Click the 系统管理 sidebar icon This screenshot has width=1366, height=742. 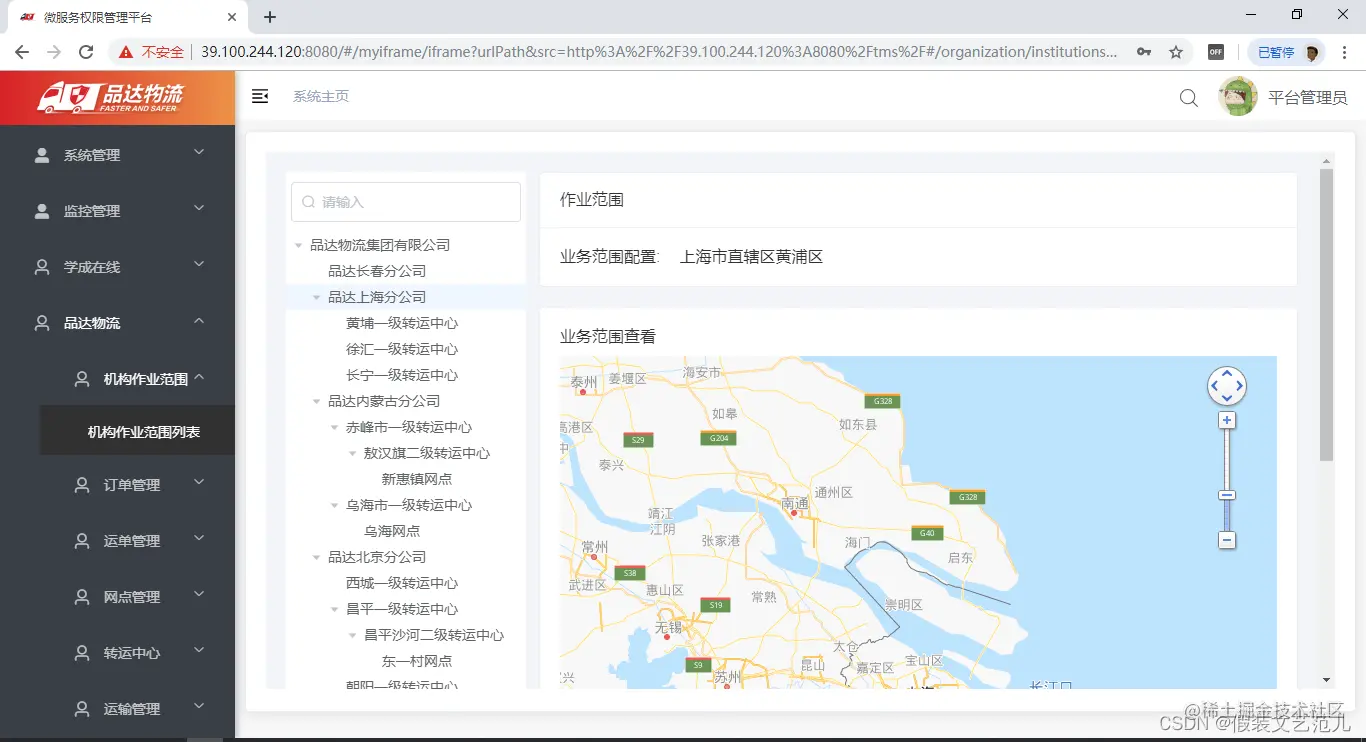pyautogui.click(x=41, y=154)
